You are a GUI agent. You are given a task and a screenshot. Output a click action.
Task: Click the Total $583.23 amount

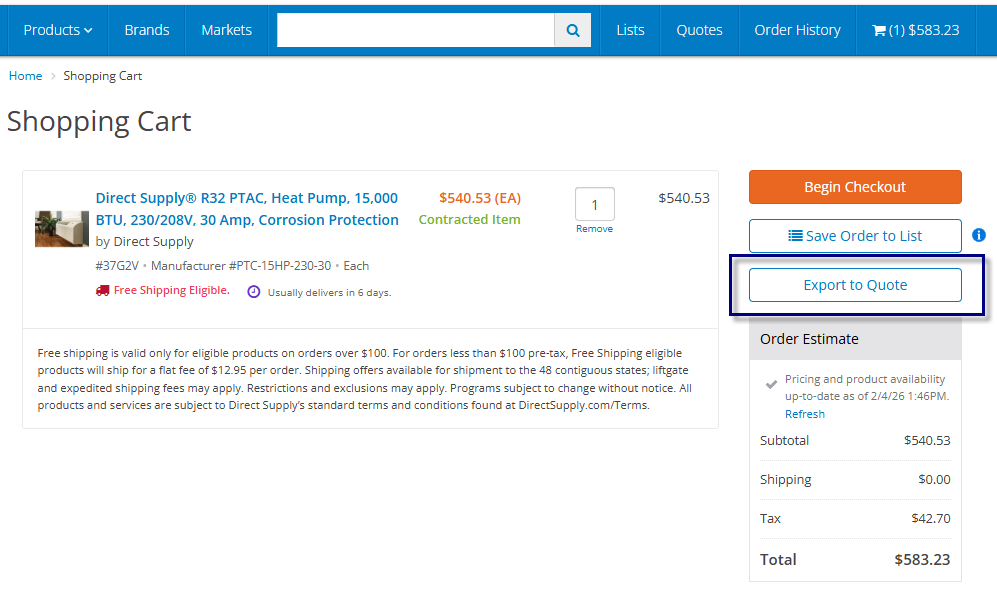(922, 560)
